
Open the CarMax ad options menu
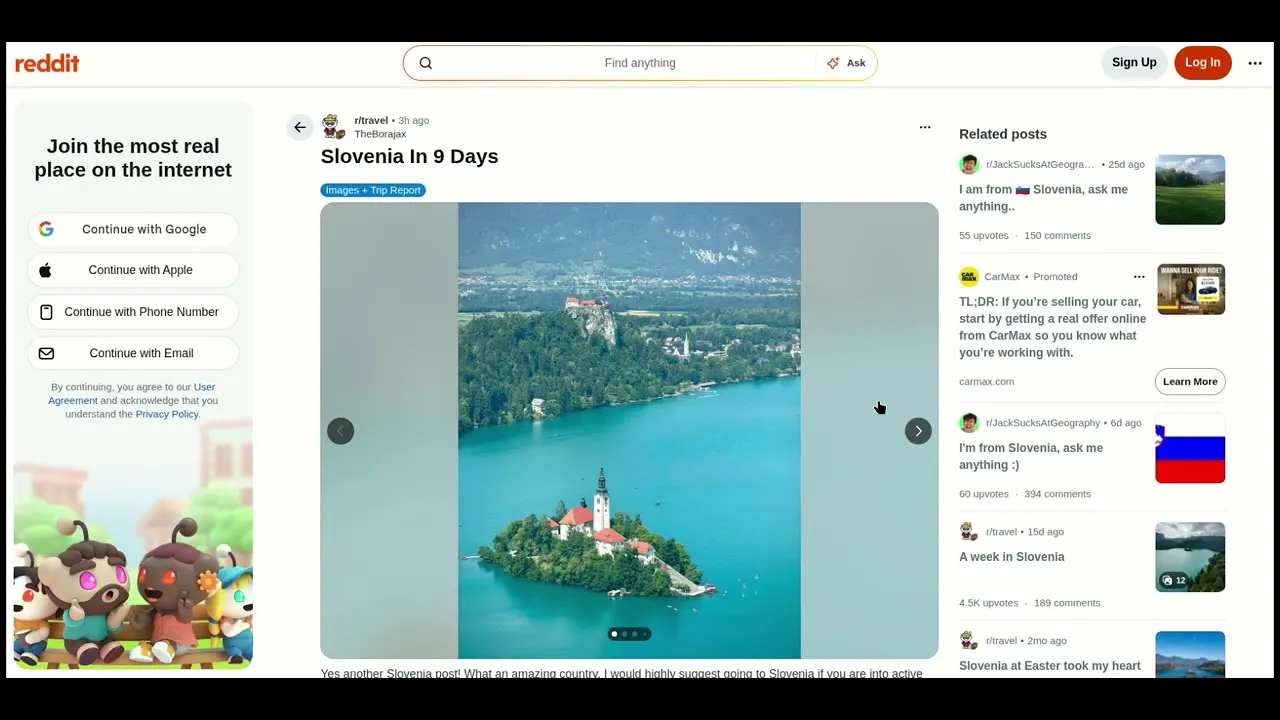click(x=1139, y=277)
